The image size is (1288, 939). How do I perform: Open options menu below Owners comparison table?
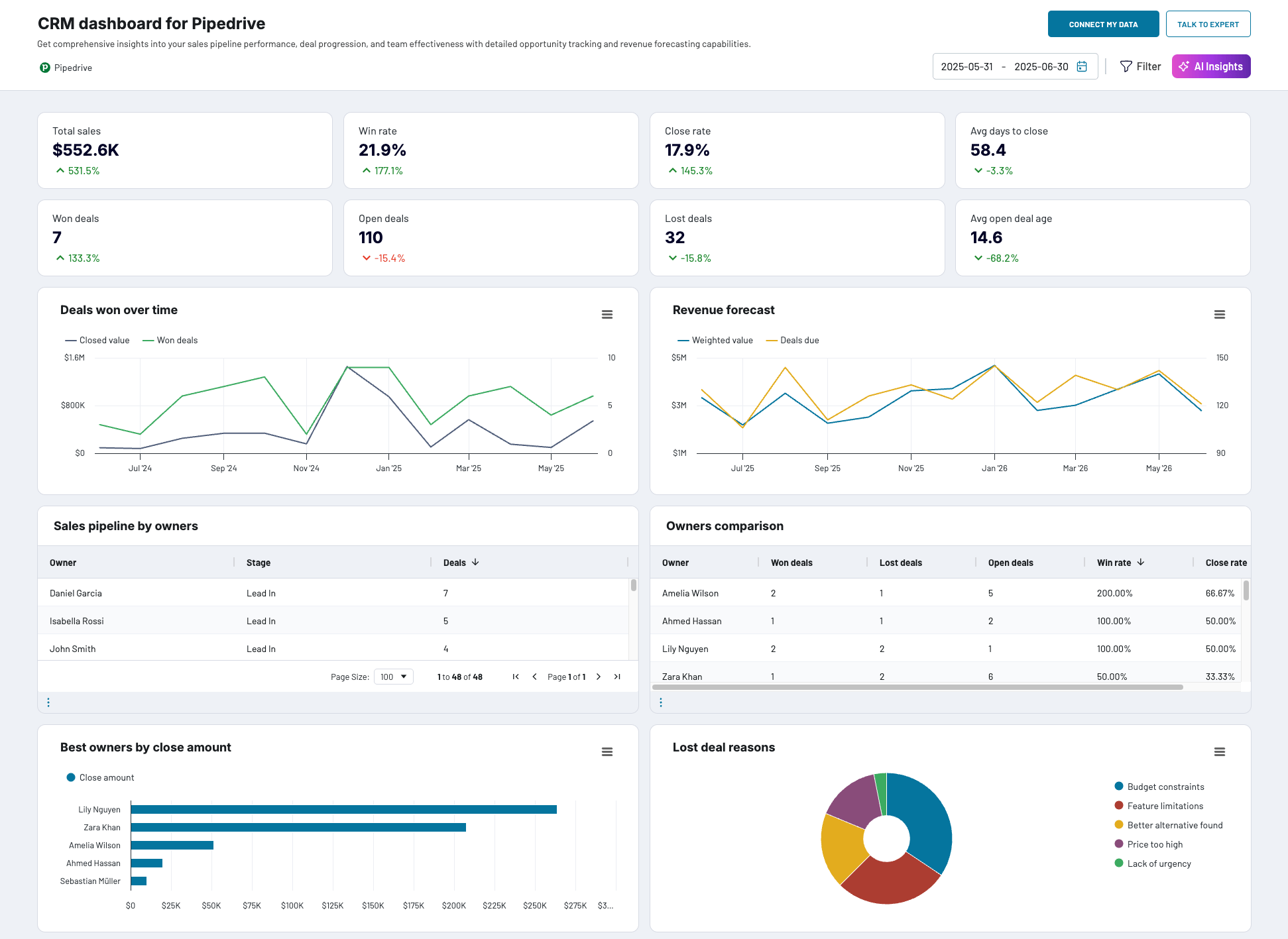(x=661, y=702)
